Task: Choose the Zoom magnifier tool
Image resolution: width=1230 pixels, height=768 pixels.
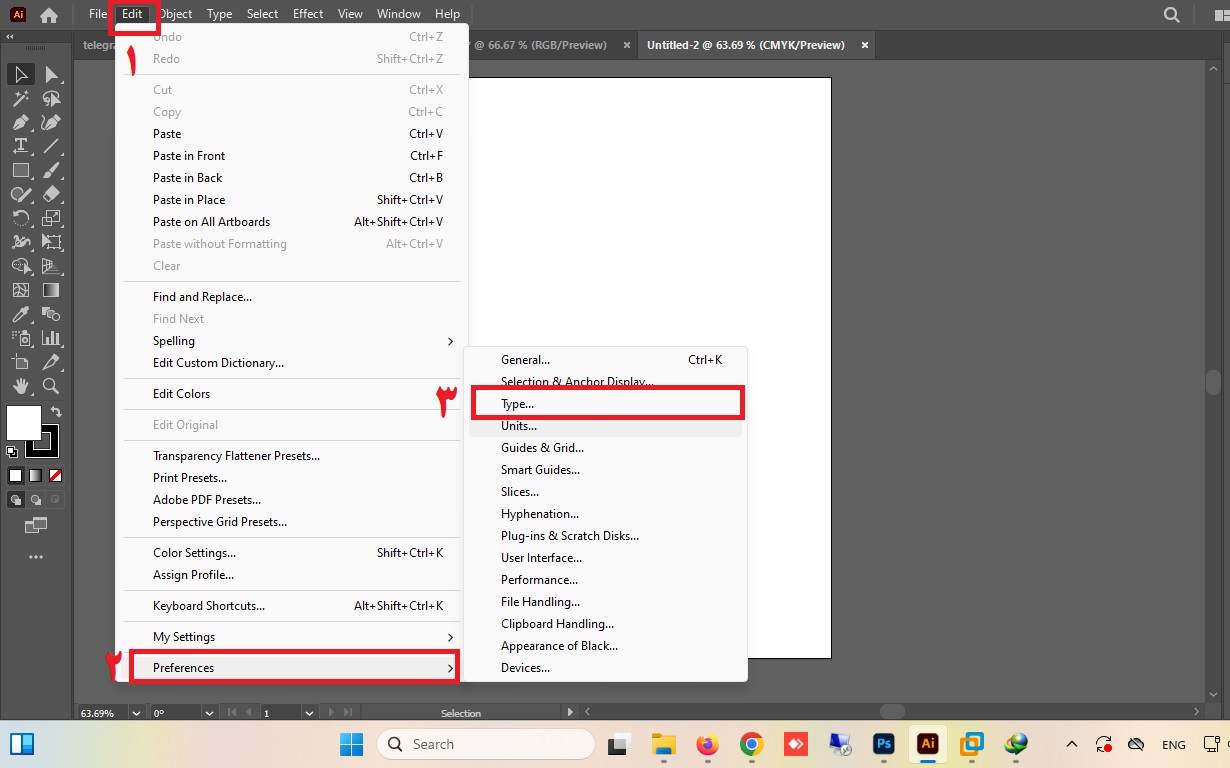Action: point(51,386)
